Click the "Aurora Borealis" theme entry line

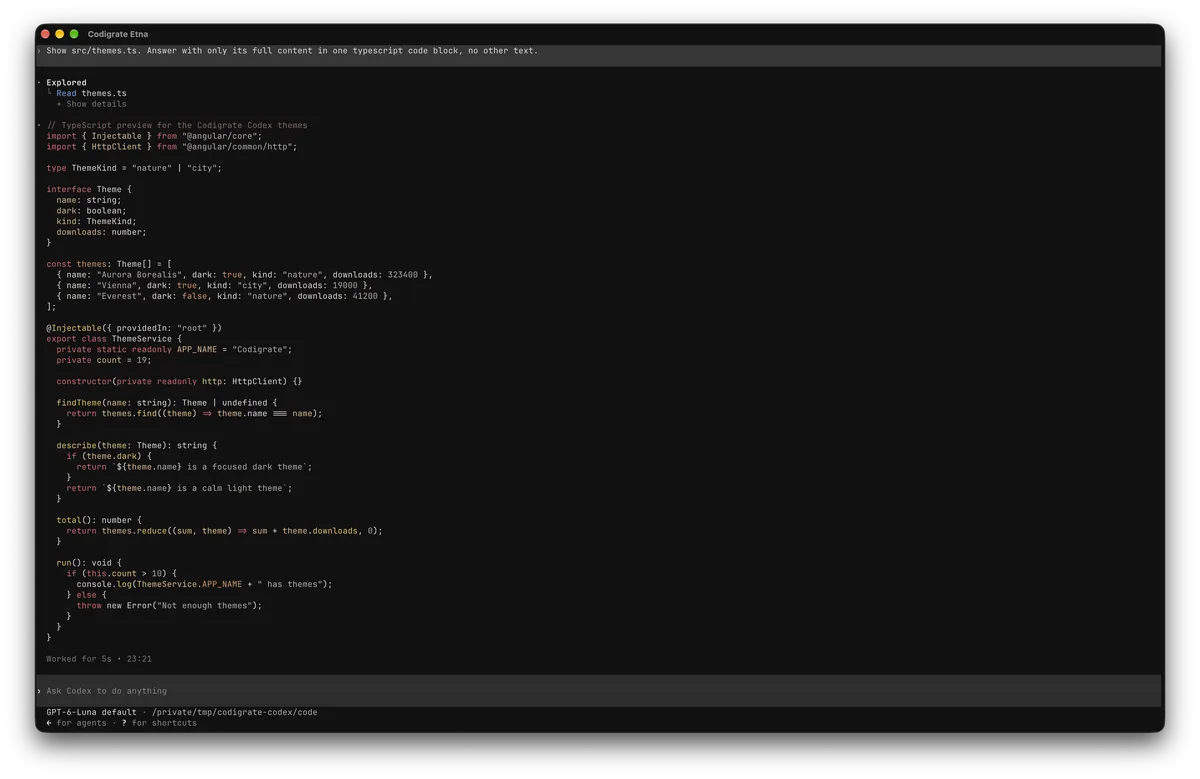(x=244, y=275)
